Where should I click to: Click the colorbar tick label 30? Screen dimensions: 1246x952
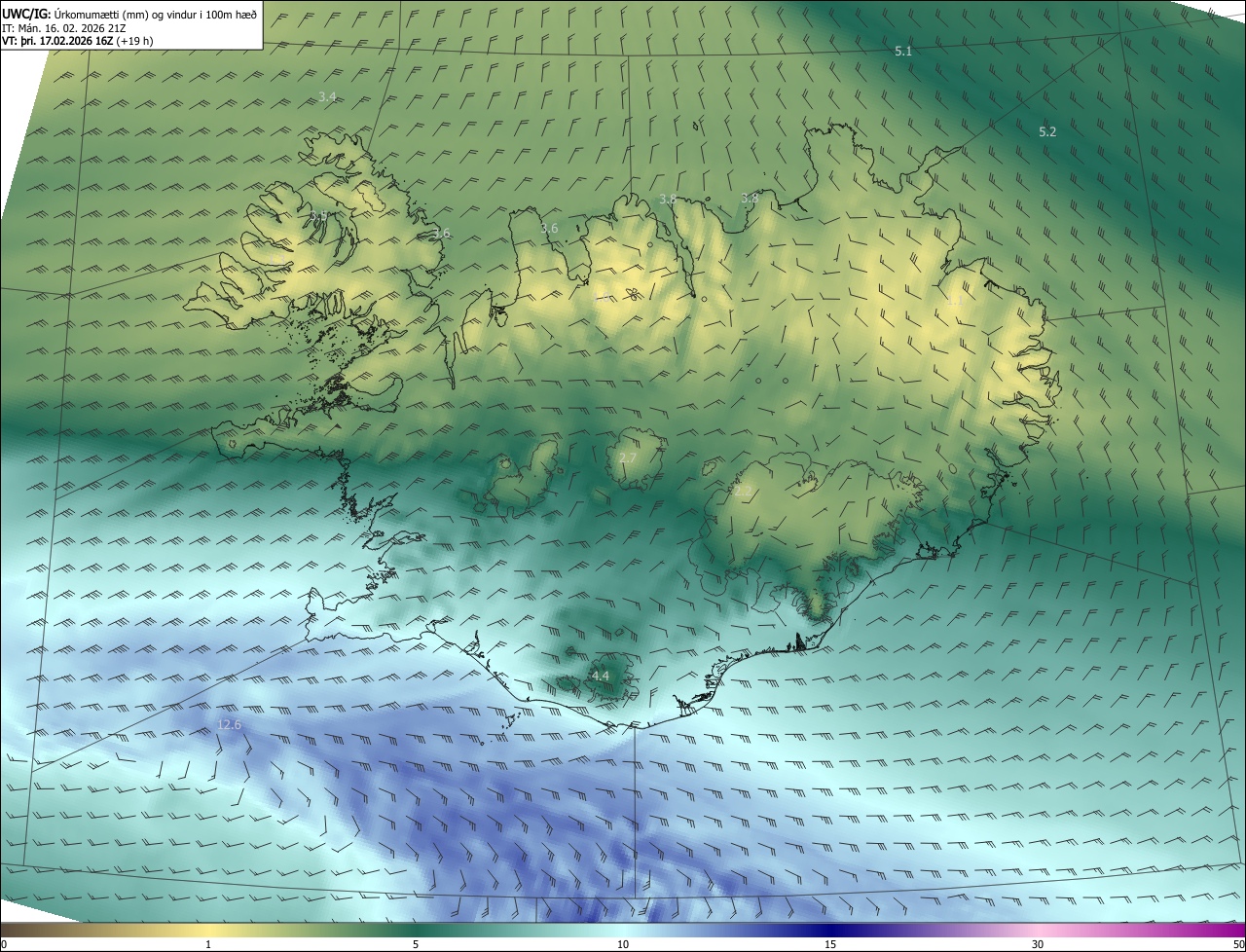[1038, 944]
